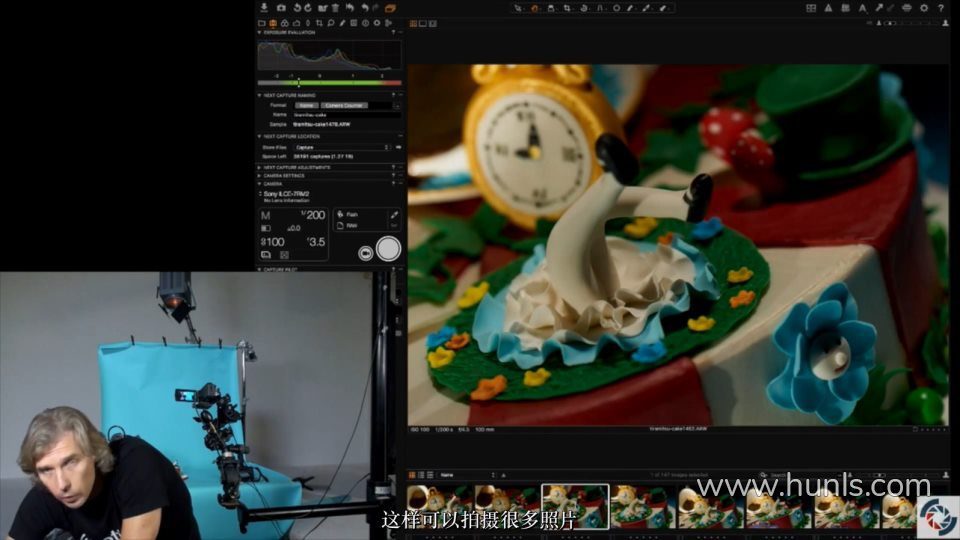Open Preferences gear icon
Image resolution: width=960 pixels, height=540 pixels.
924,8
